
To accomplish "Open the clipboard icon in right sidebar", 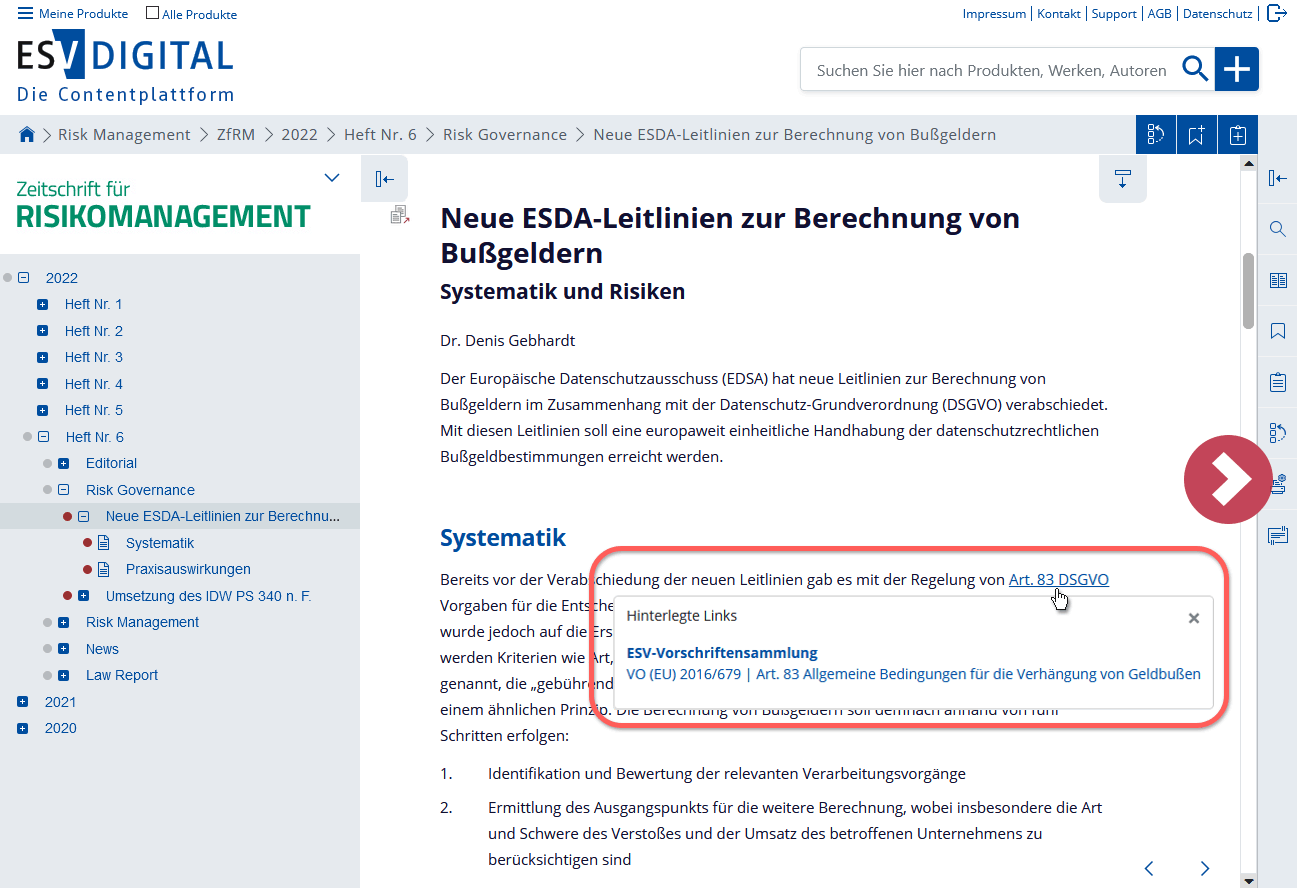I will pyautogui.click(x=1277, y=382).
